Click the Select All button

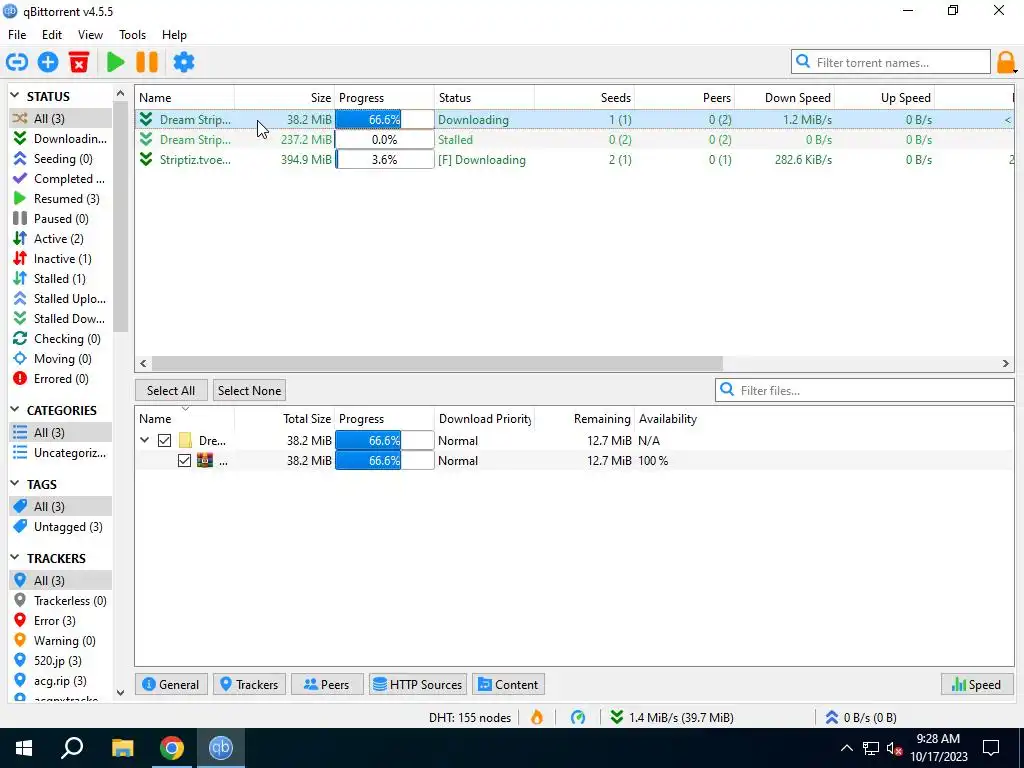pos(171,391)
